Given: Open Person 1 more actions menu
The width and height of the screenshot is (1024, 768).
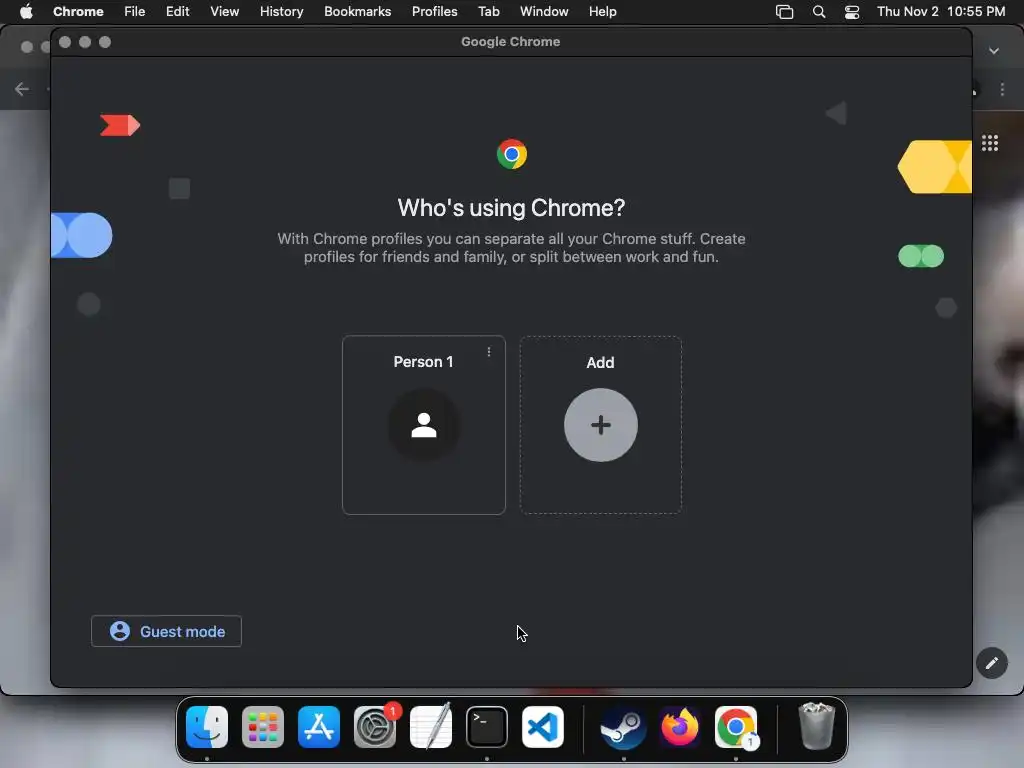Looking at the screenshot, I should [x=488, y=352].
